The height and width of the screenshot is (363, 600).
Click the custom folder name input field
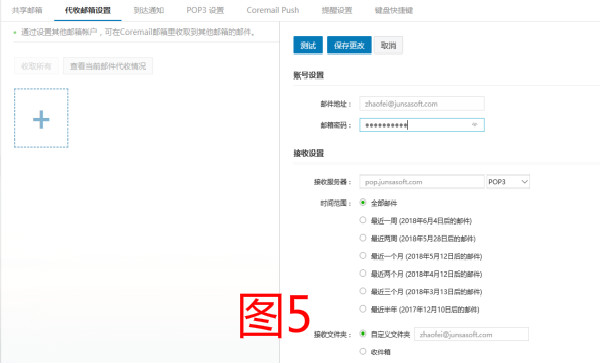coord(471,334)
